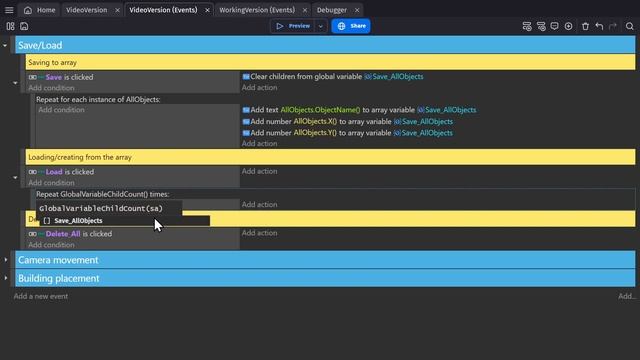Click the globe icon on Share
This screenshot has width=640, height=360.
[x=342, y=26]
